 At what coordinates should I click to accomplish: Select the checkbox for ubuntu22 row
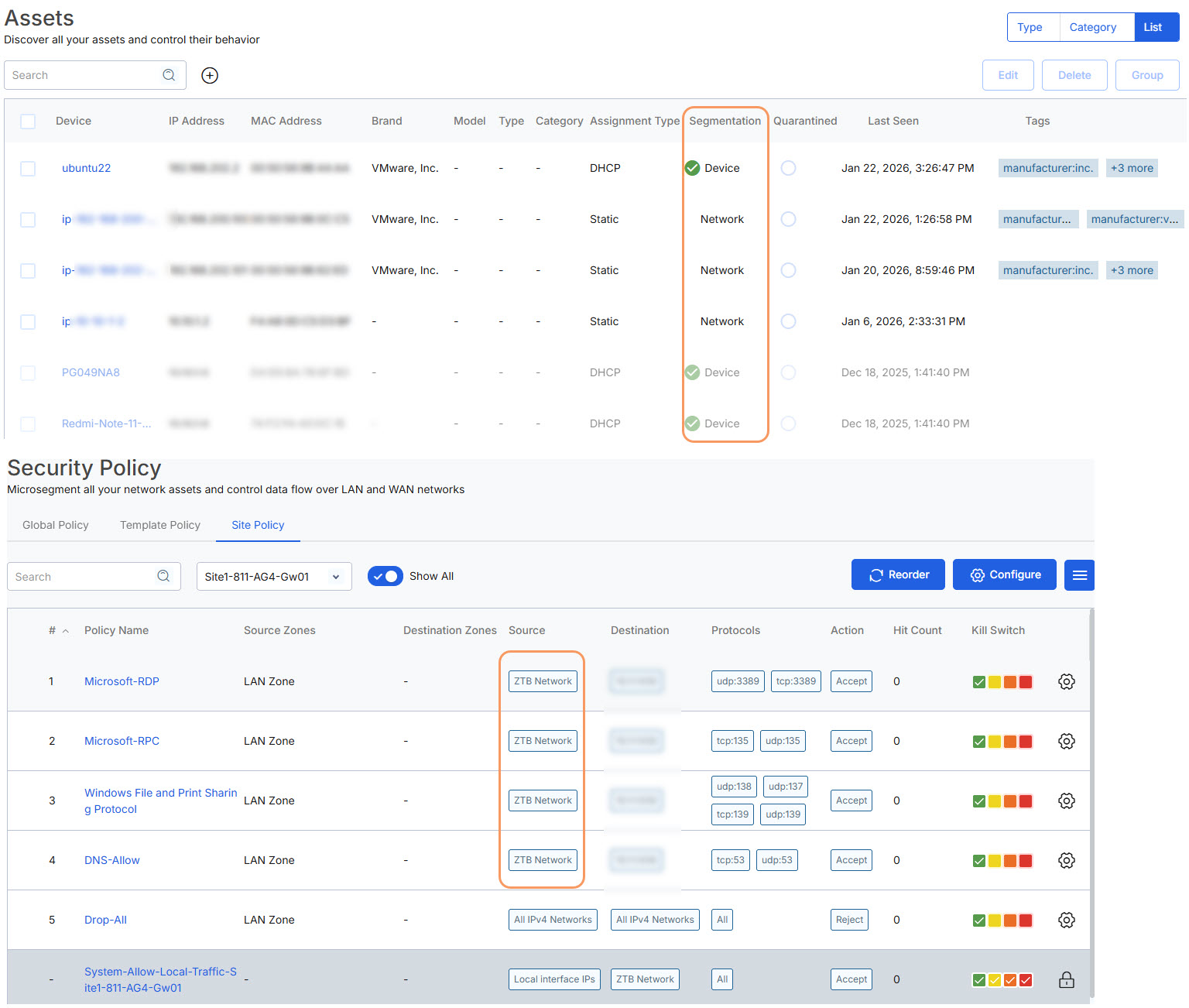pyautogui.click(x=28, y=169)
